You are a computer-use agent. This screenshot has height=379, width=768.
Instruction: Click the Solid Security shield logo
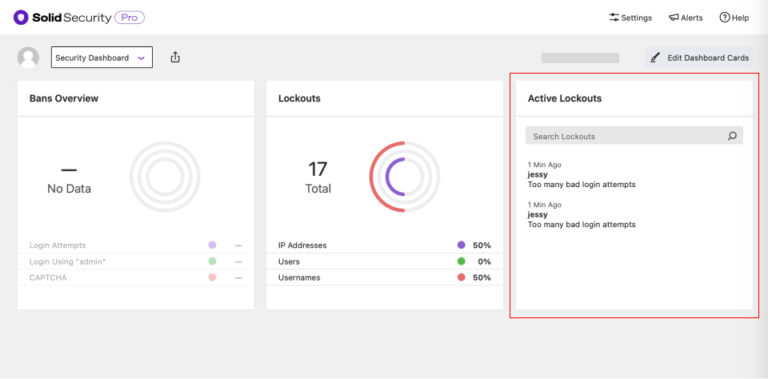pyautogui.click(x=21, y=18)
